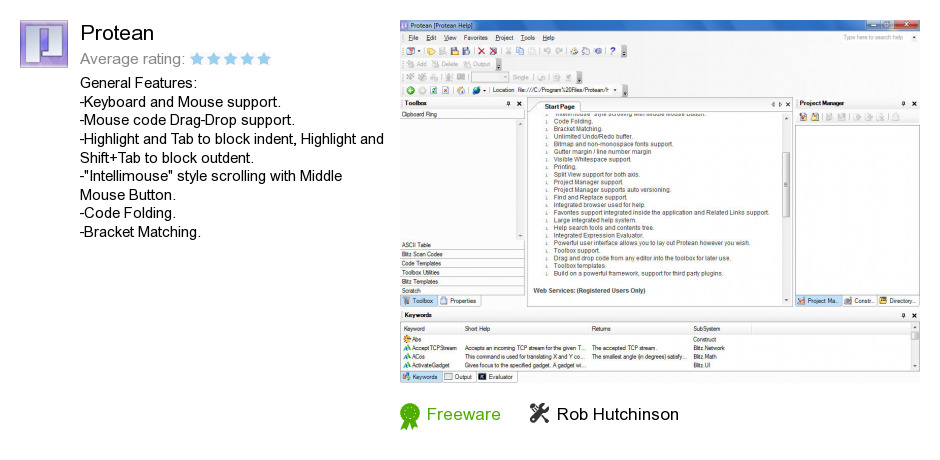Expand the Toolbox Utilities group
Screen dimensions: 940x460
(x=462, y=272)
